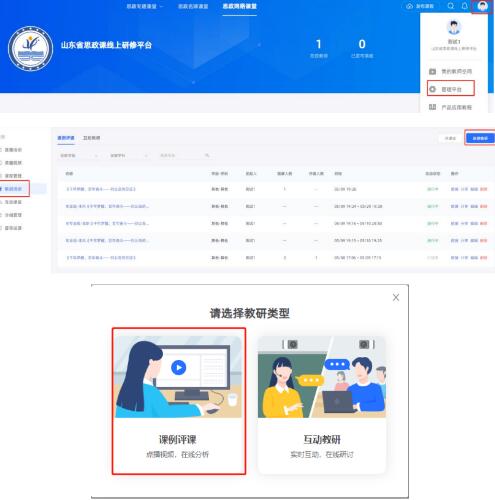Select the 思政网络课堂 top navigation tab
Viewport: 495px width, 500px height.
pyautogui.click(x=240, y=6)
